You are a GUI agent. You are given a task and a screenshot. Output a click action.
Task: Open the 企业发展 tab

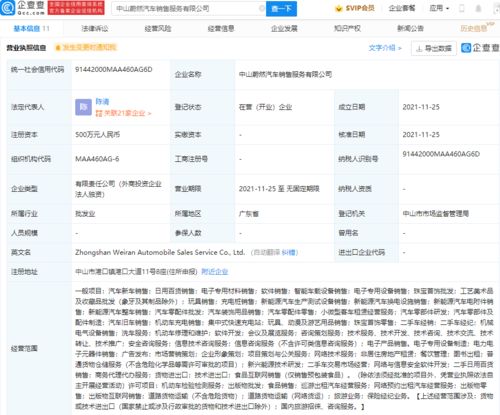coord(284,29)
